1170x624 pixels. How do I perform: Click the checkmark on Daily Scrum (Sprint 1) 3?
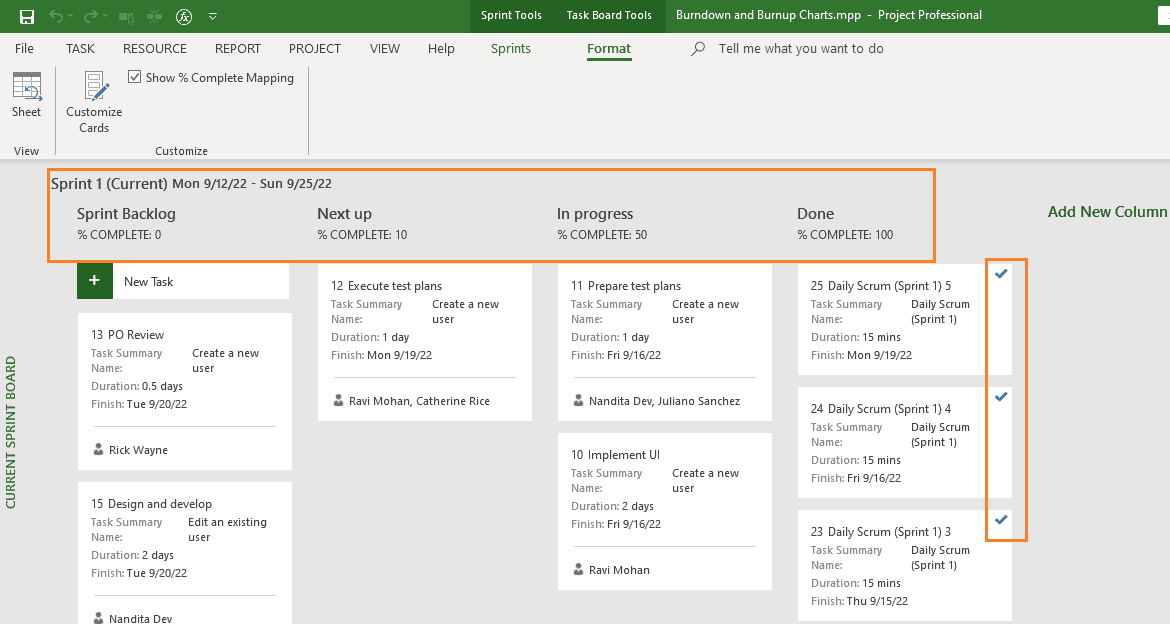pyautogui.click(x=1001, y=520)
